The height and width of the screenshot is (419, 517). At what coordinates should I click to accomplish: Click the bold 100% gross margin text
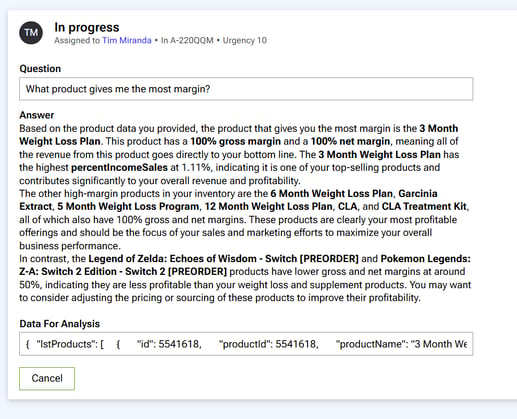236,141
